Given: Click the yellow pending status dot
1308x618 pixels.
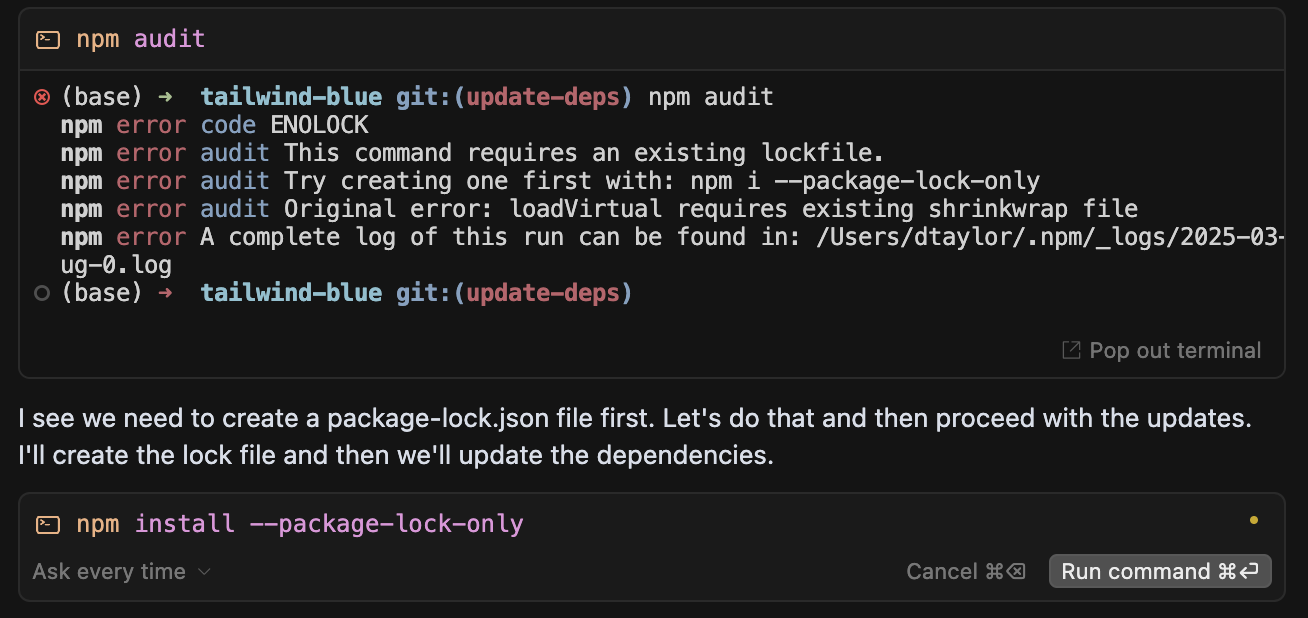Looking at the screenshot, I should pyautogui.click(x=1254, y=520).
